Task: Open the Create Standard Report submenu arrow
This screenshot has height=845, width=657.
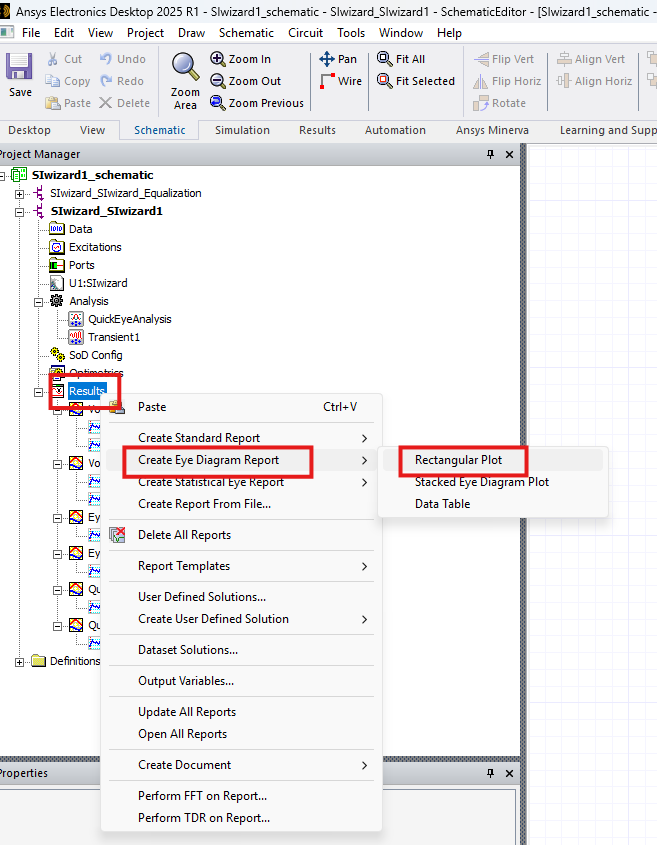Action: pyautogui.click(x=365, y=438)
